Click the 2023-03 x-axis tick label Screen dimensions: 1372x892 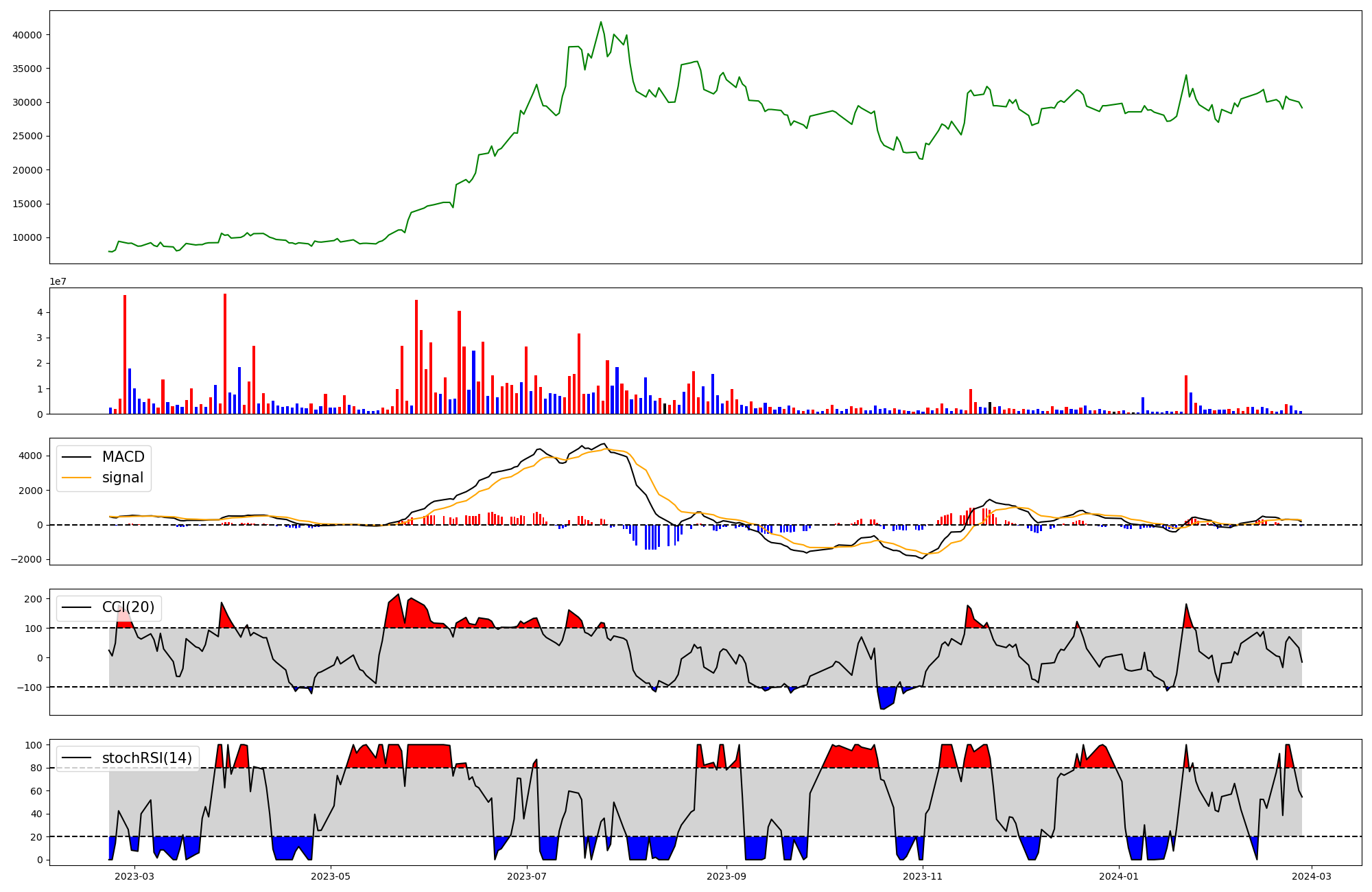point(134,876)
